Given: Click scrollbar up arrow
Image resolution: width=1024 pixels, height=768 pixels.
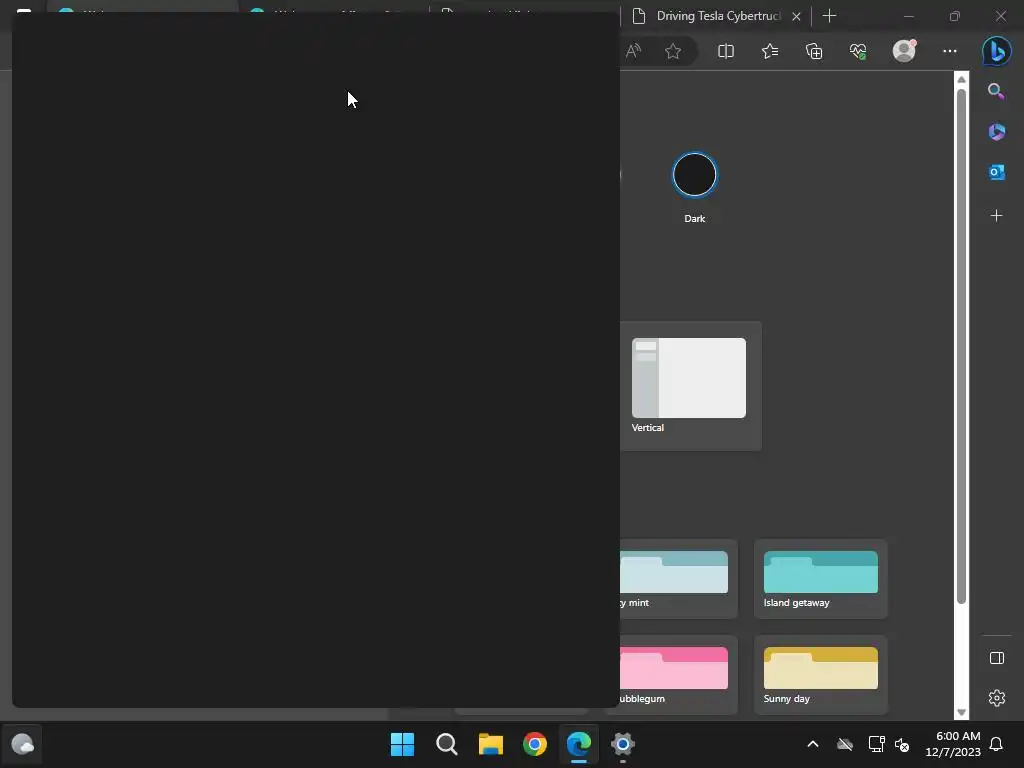Looking at the screenshot, I should pyautogui.click(x=961, y=79).
